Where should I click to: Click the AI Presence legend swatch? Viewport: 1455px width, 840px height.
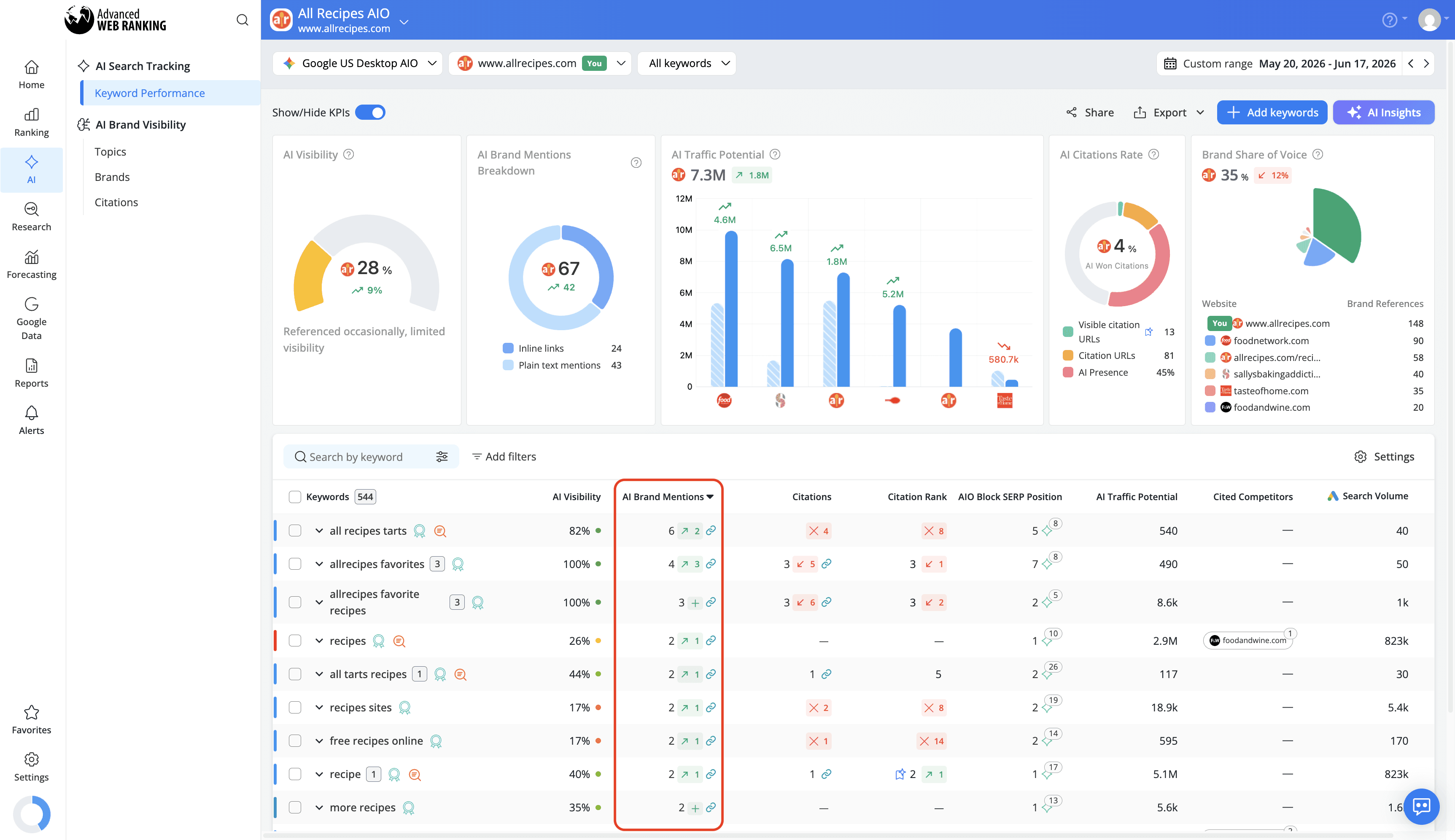tap(1068, 372)
